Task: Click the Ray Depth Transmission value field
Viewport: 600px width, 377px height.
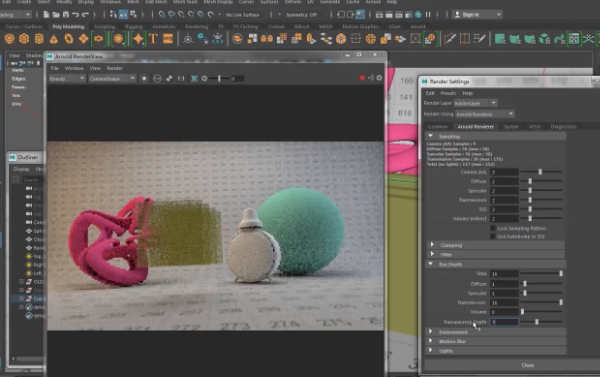Action: 504,302
